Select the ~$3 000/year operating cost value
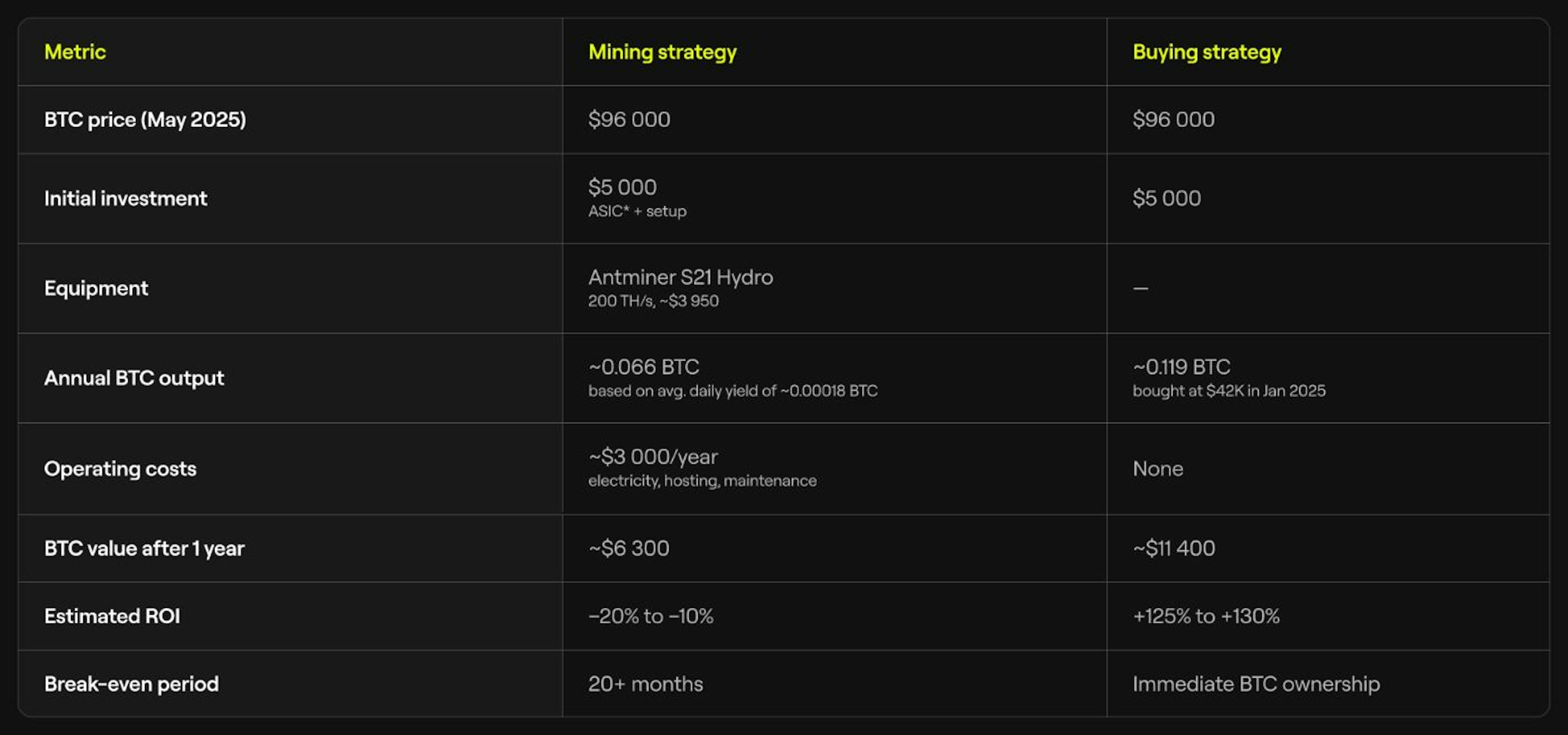 coord(653,457)
